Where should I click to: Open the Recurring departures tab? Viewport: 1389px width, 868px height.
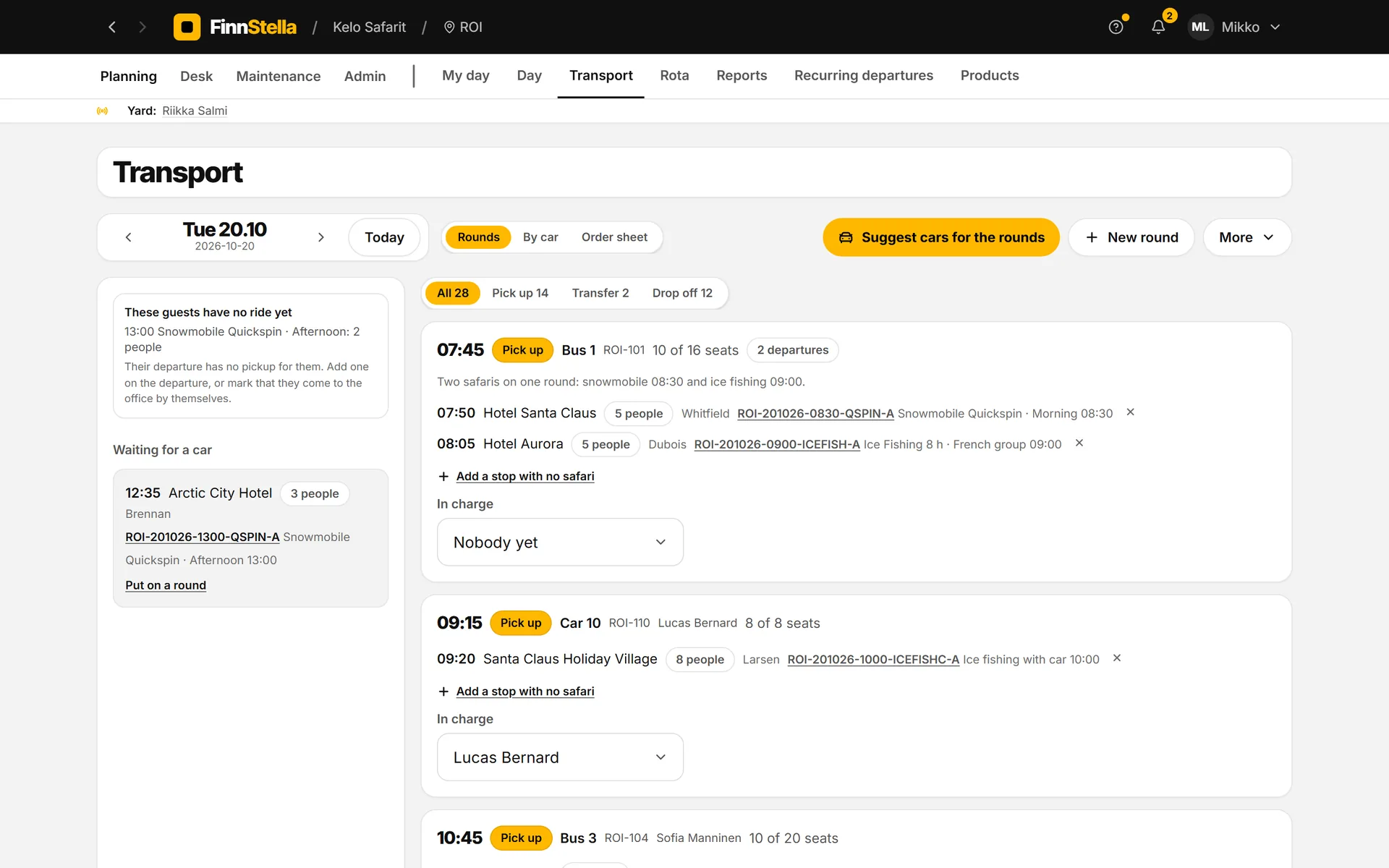[863, 75]
